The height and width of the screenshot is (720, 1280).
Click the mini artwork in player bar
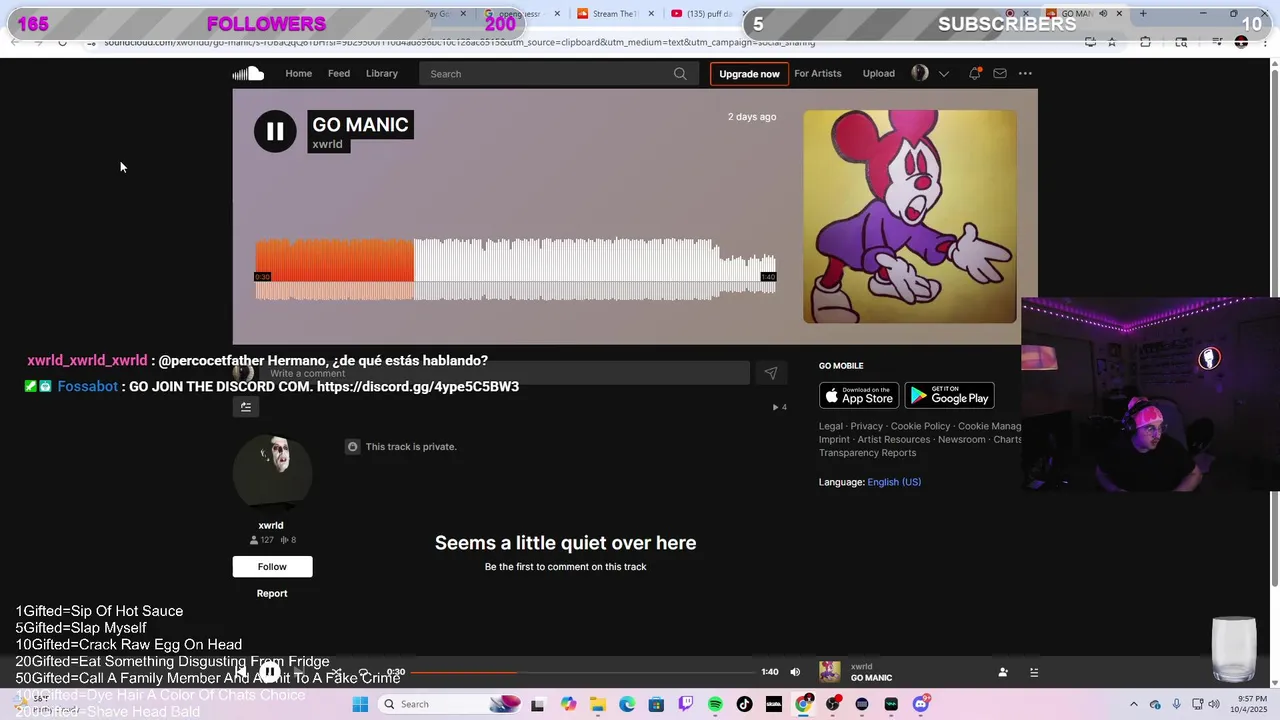[830, 672]
